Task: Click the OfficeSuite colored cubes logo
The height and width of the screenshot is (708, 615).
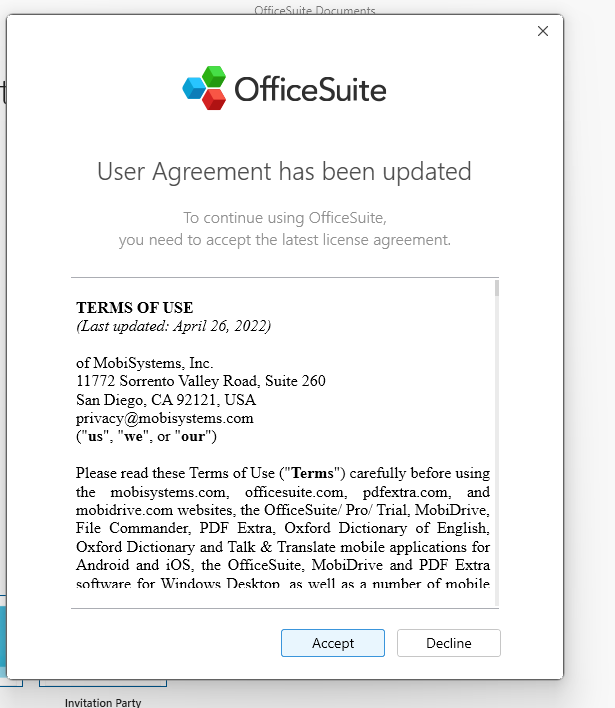Action: [x=205, y=88]
